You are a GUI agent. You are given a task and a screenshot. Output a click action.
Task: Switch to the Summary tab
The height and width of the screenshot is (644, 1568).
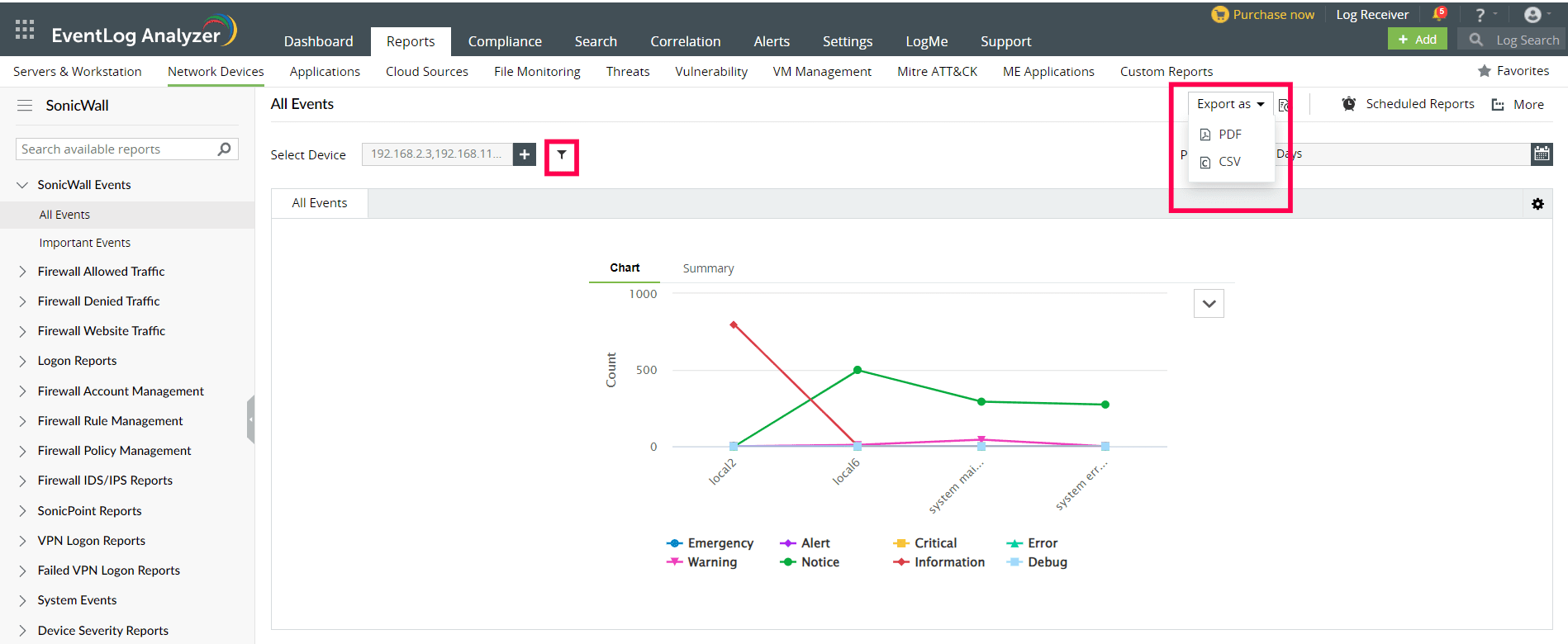click(708, 268)
